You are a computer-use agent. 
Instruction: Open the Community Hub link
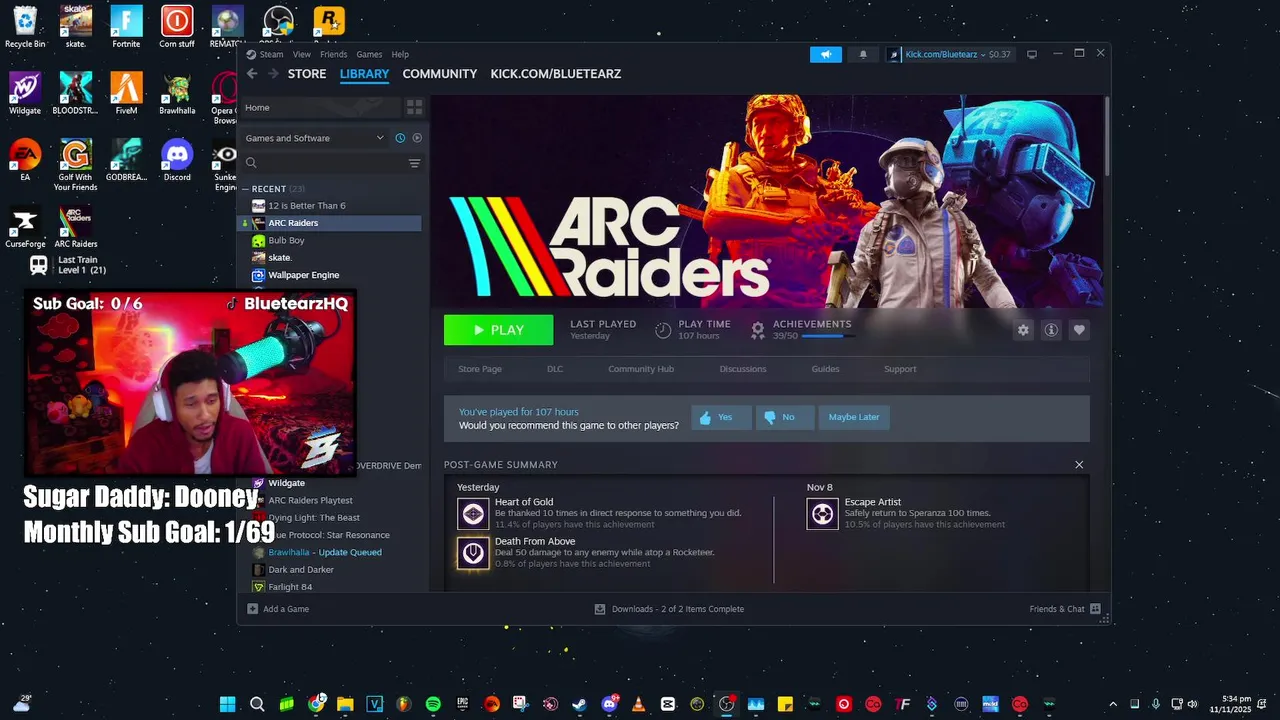pos(641,369)
